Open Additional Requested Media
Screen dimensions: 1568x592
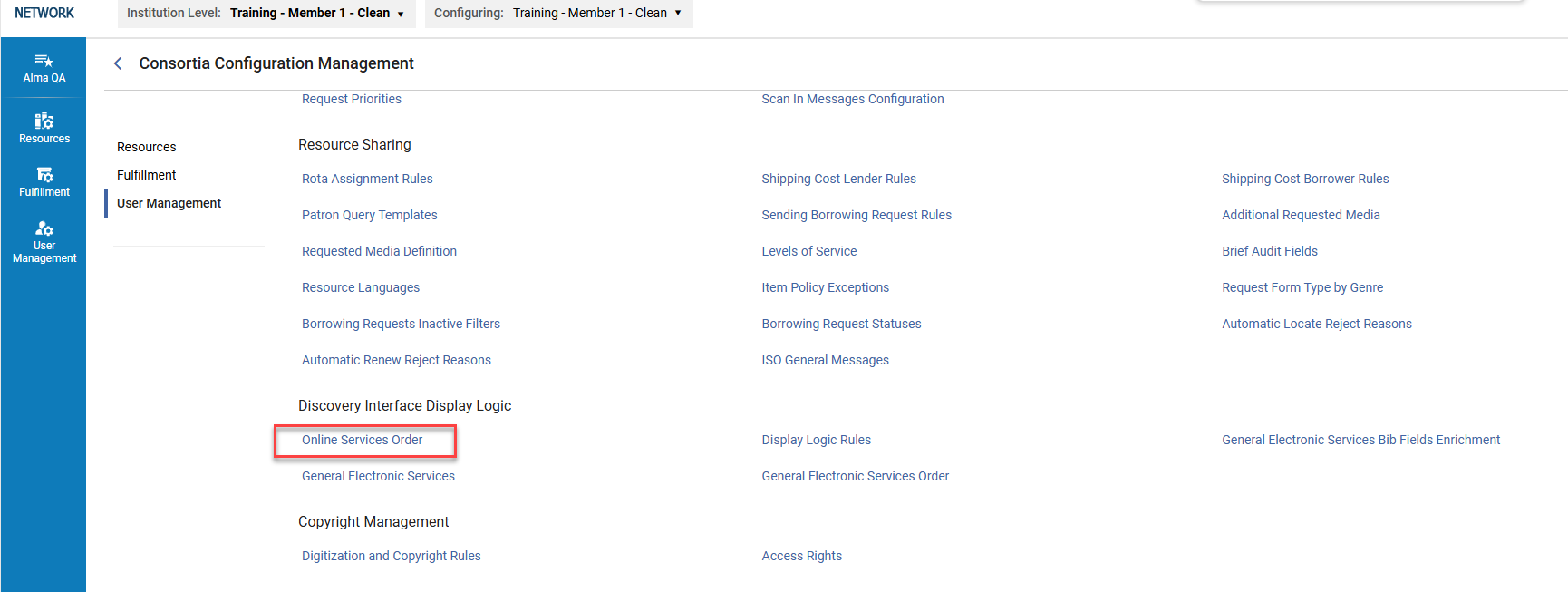click(1301, 215)
